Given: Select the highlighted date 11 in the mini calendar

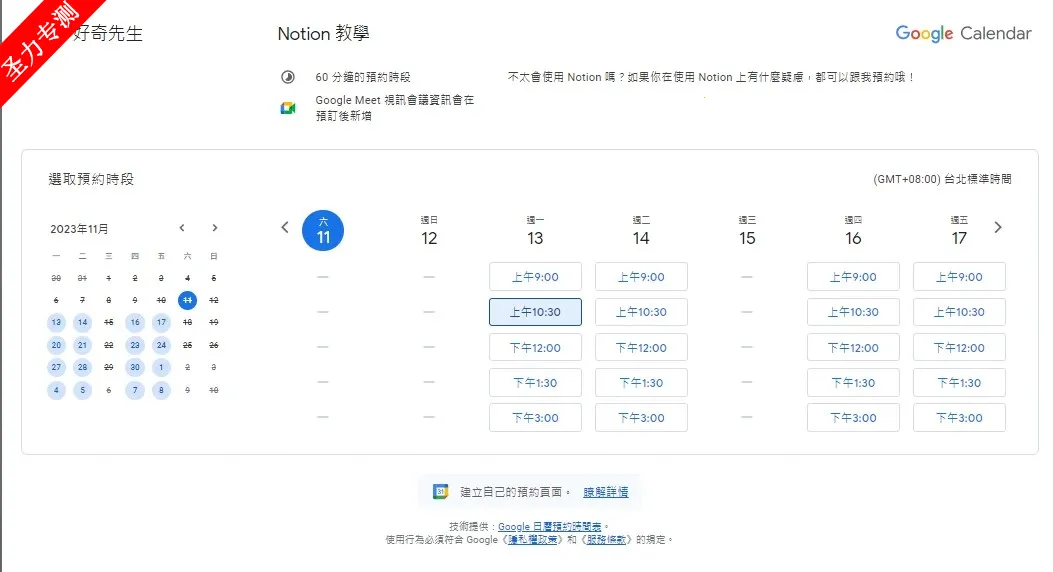Looking at the screenshot, I should click(187, 300).
